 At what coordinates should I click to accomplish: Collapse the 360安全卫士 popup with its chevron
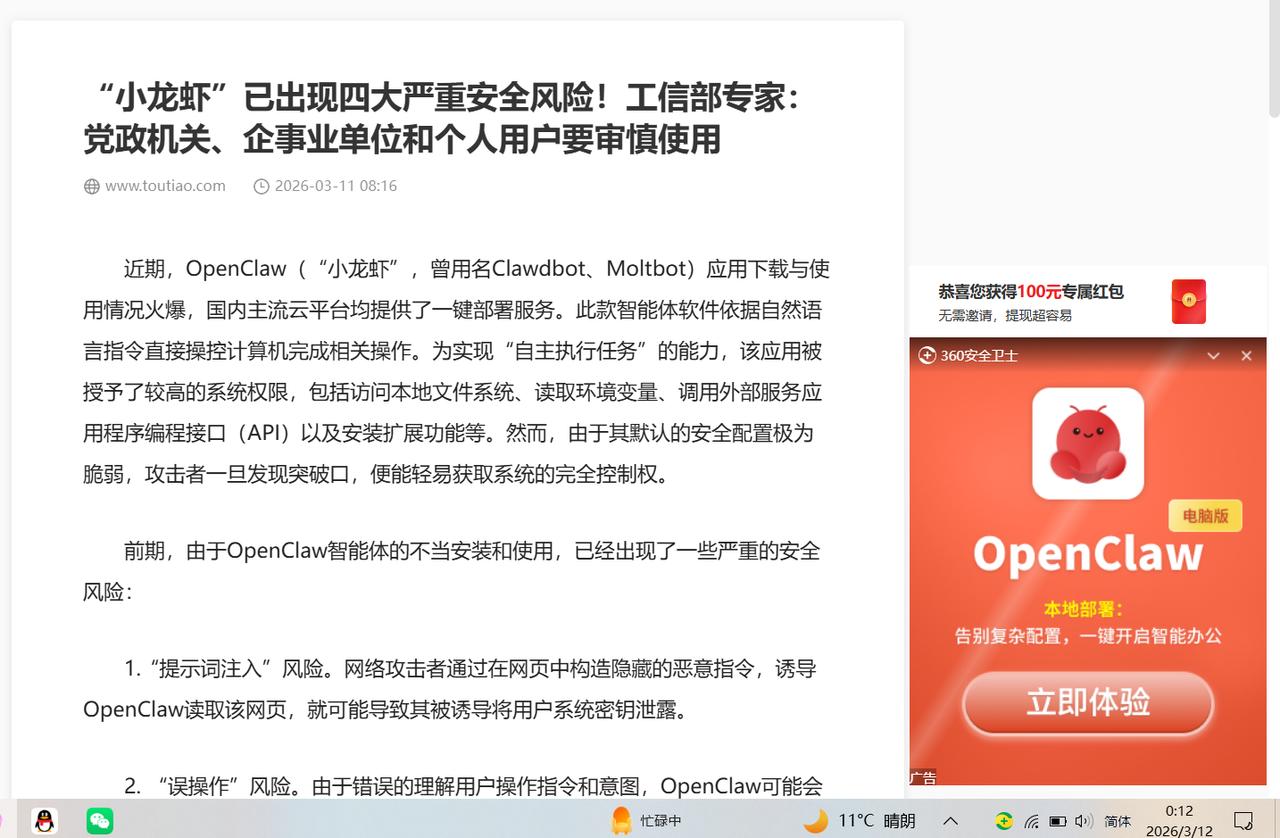1214,355
